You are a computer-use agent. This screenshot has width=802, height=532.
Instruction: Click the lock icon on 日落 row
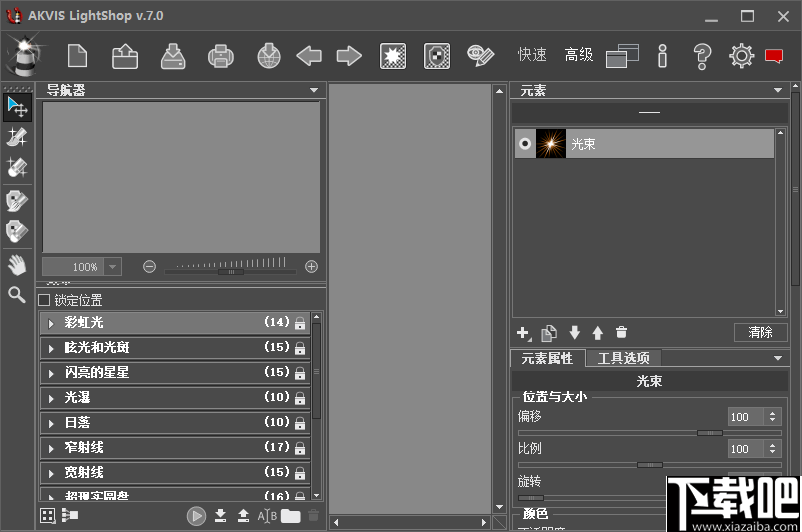click(300, 424)
